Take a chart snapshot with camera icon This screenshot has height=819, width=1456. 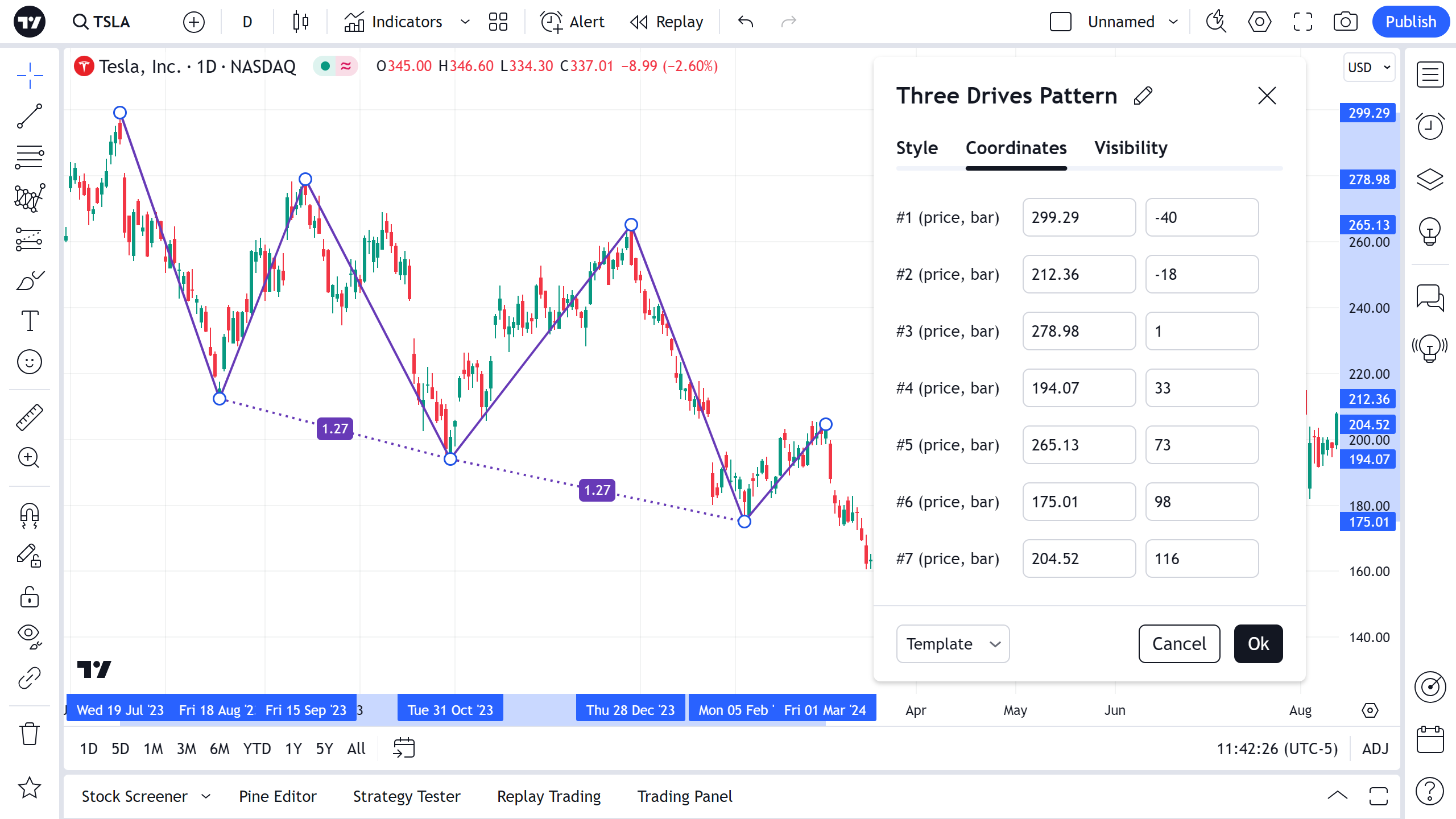pos(1345,22)
